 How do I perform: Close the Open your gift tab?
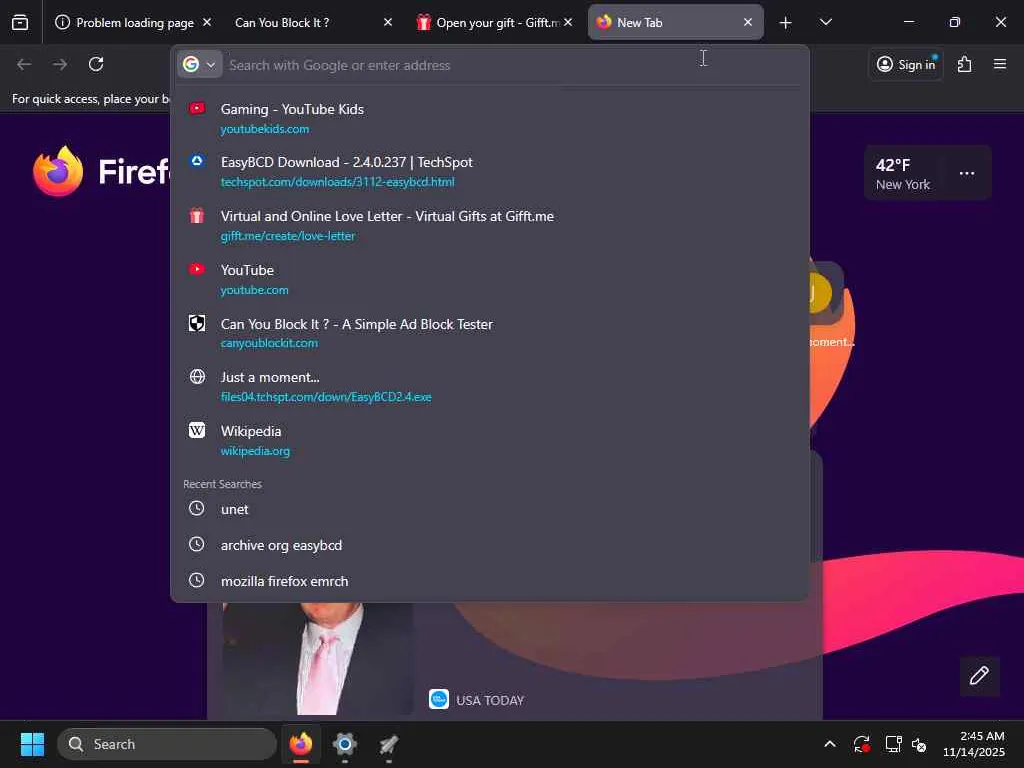pos(568,22)
